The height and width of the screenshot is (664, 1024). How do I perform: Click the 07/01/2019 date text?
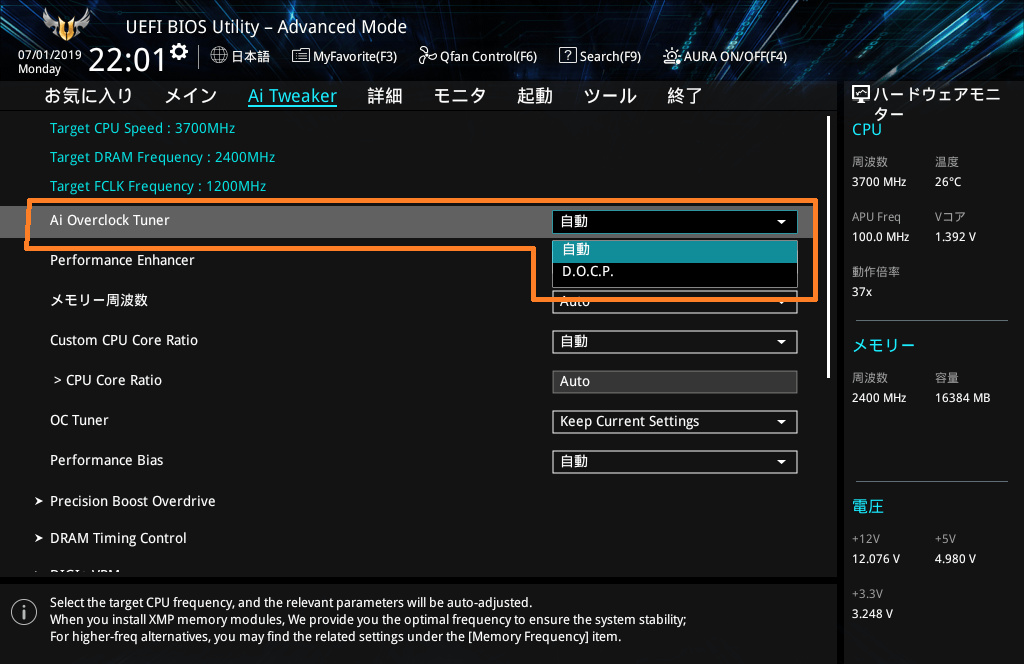pyautogui.click(x=50, y=55)
